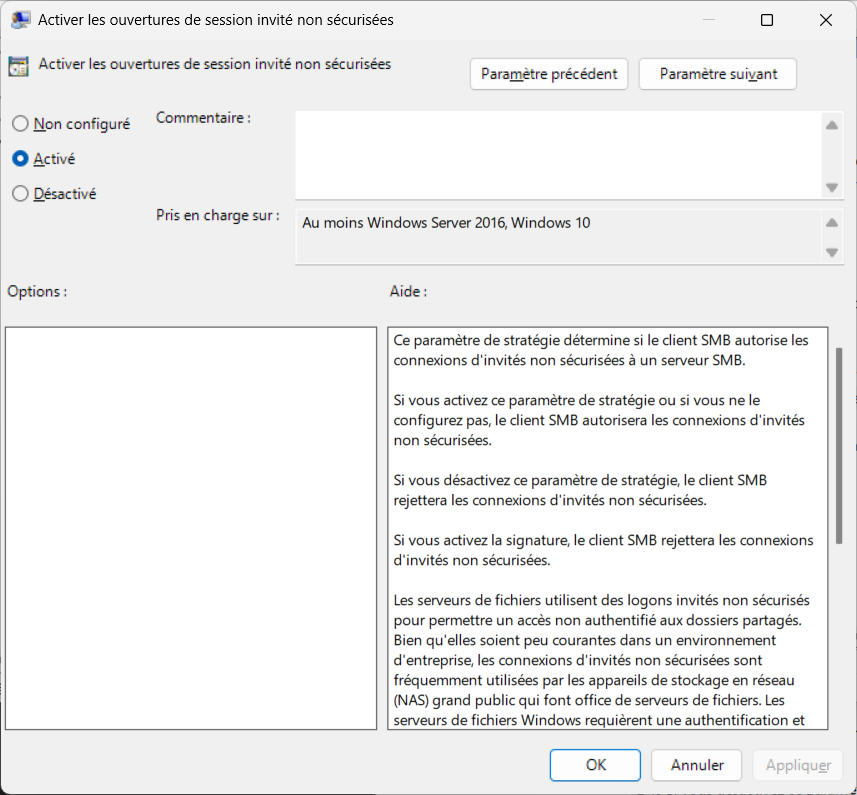Click the help paragraph 'Si vous désactivez ce paramètre'
857x795 pixels.
pos(580,490)
